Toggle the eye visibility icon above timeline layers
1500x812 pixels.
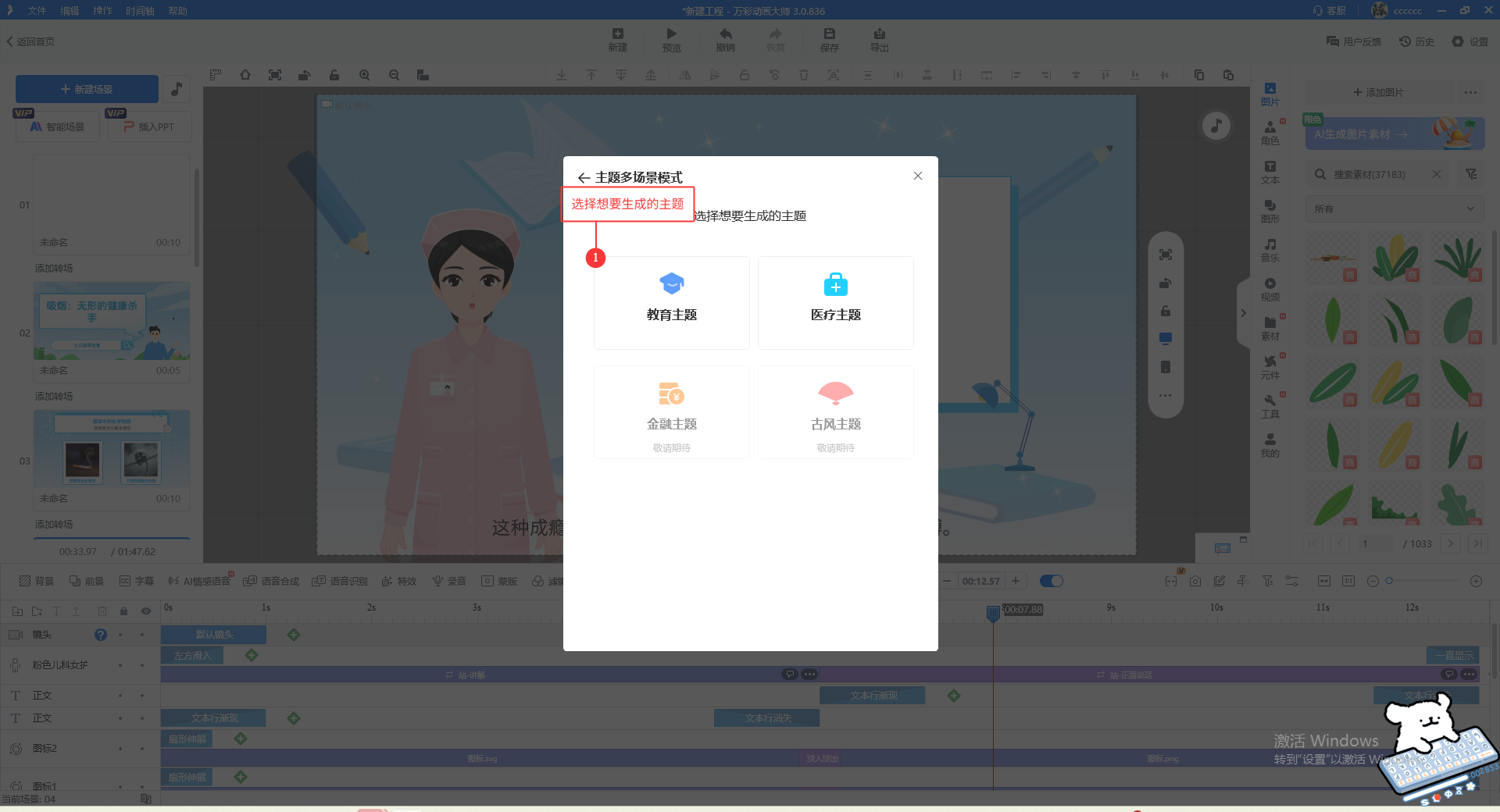145,611
